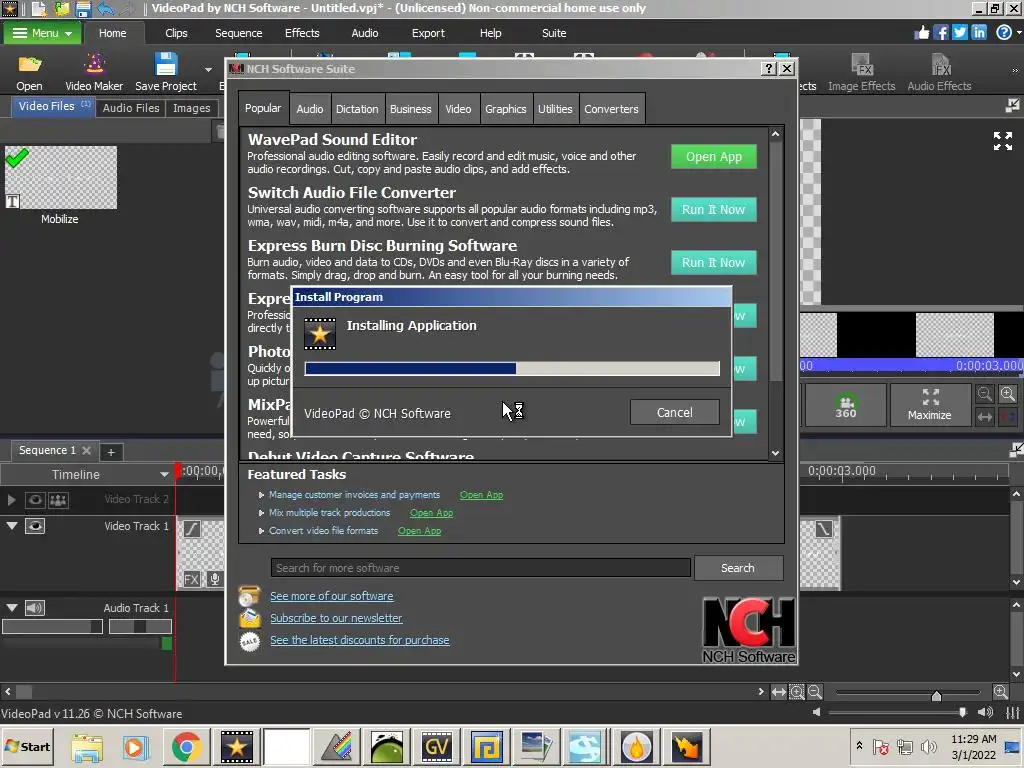This screenshot has height=768, width=1024.
Task: Share on Facebook icon
Action: pos(940,33)
